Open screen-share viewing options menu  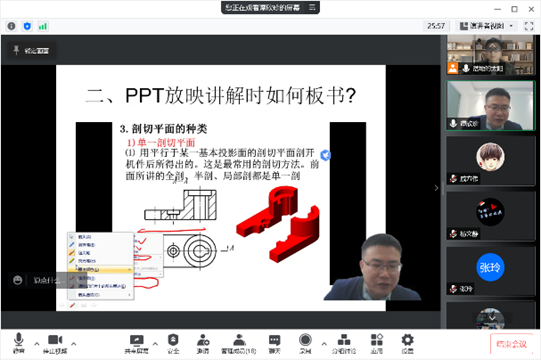pos(312,7)
